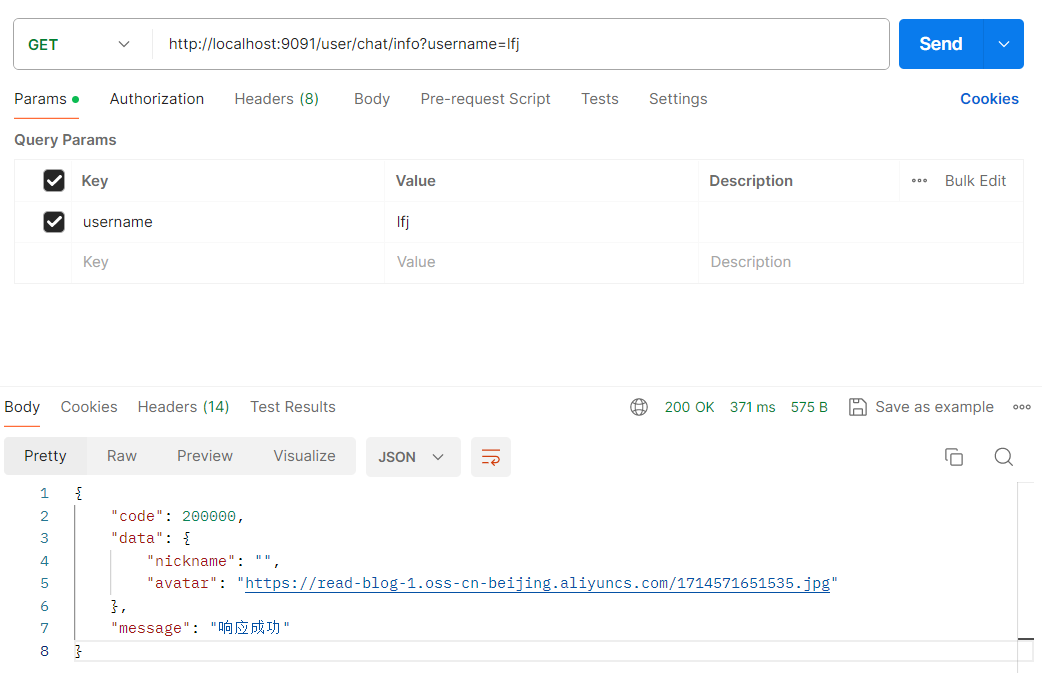Expand the Send button arrow options
Viewport: 1042px width, 673px height.
[x=1003, y=44]
